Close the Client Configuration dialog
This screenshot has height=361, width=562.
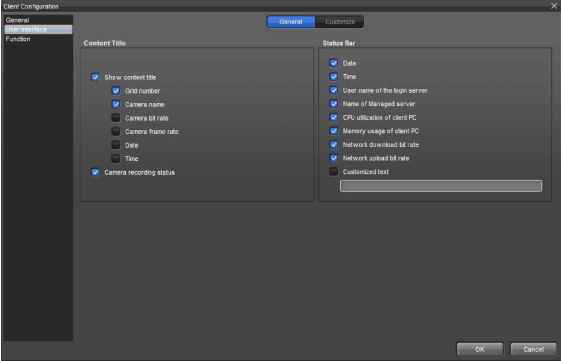(x=554, y=6)
